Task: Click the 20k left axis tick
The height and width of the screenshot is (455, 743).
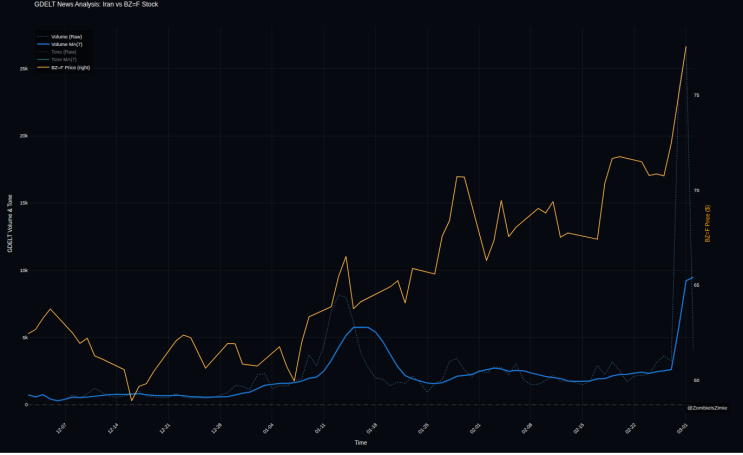Action: (24, 136)
